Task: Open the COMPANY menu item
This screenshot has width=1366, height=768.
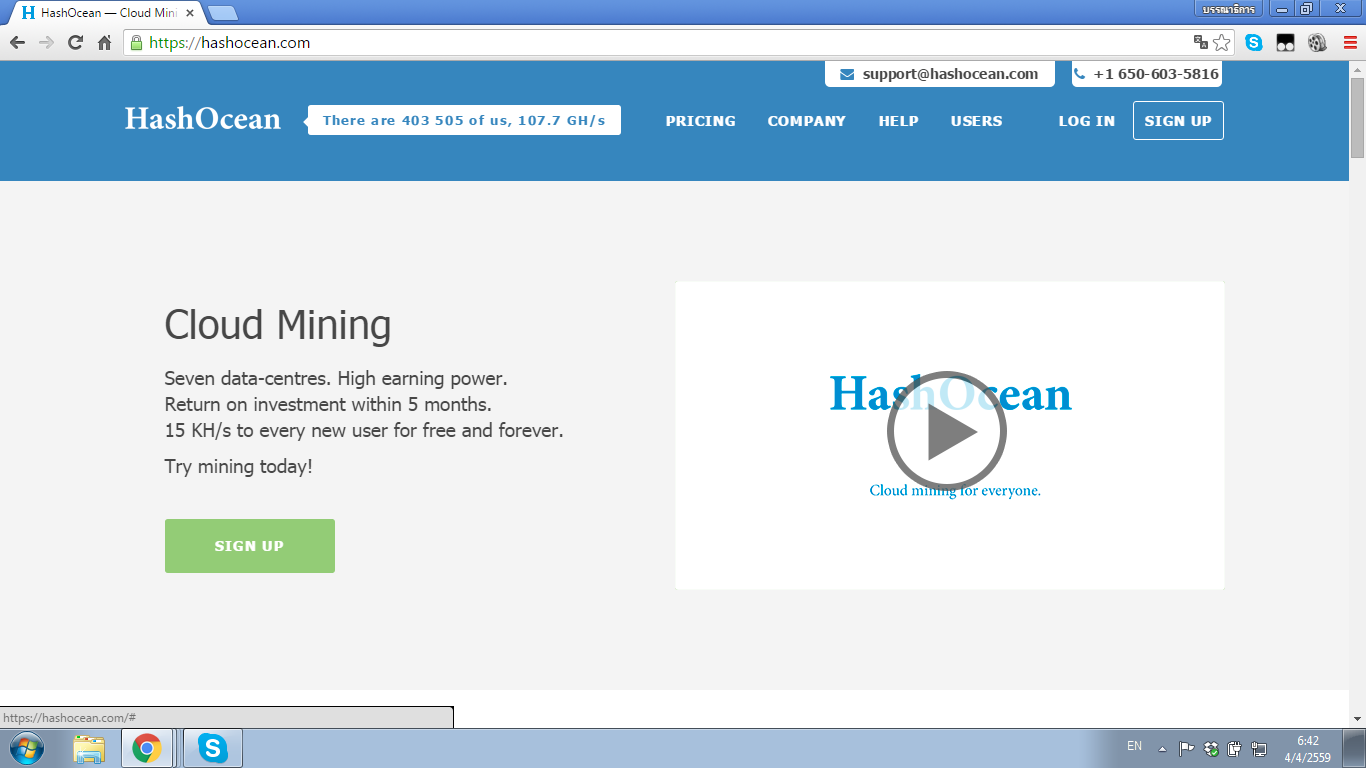Action: pyautogui.click(x=806, y=121)
